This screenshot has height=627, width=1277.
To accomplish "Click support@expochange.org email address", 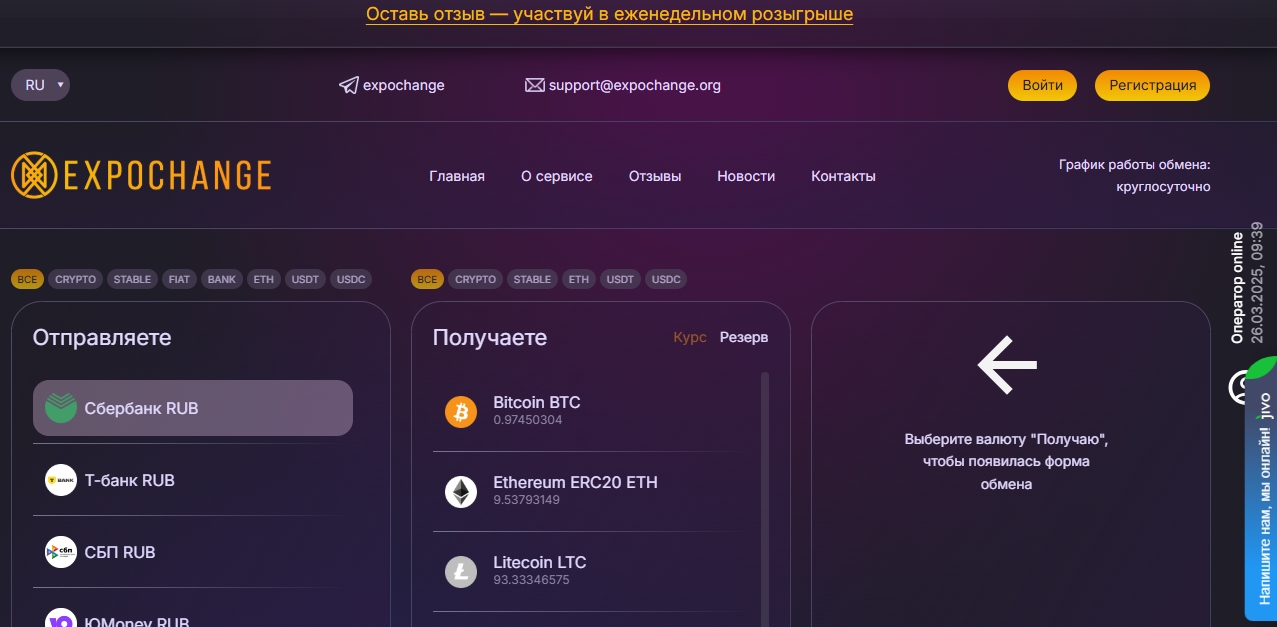I will click(635, 85).
